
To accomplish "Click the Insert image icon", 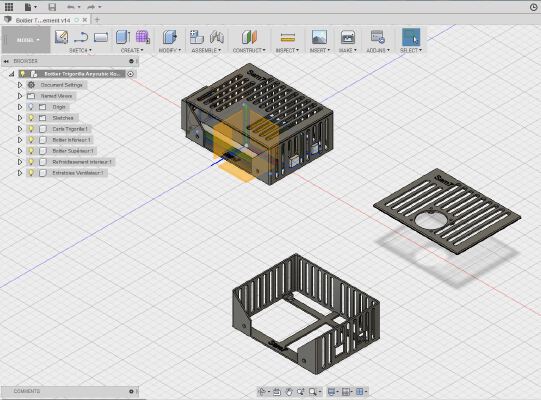I will click(x=319, y=37).
